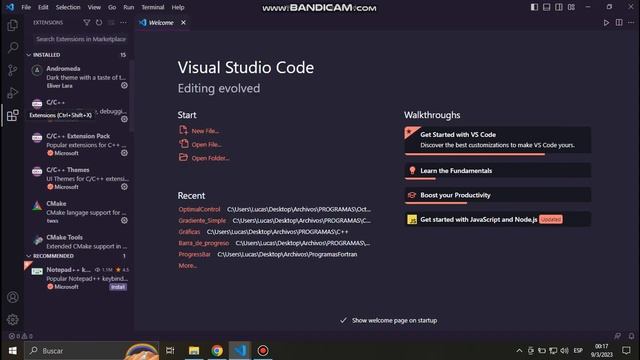
Task: Refresh the extensions list
Action: click(x=99, y=23)
